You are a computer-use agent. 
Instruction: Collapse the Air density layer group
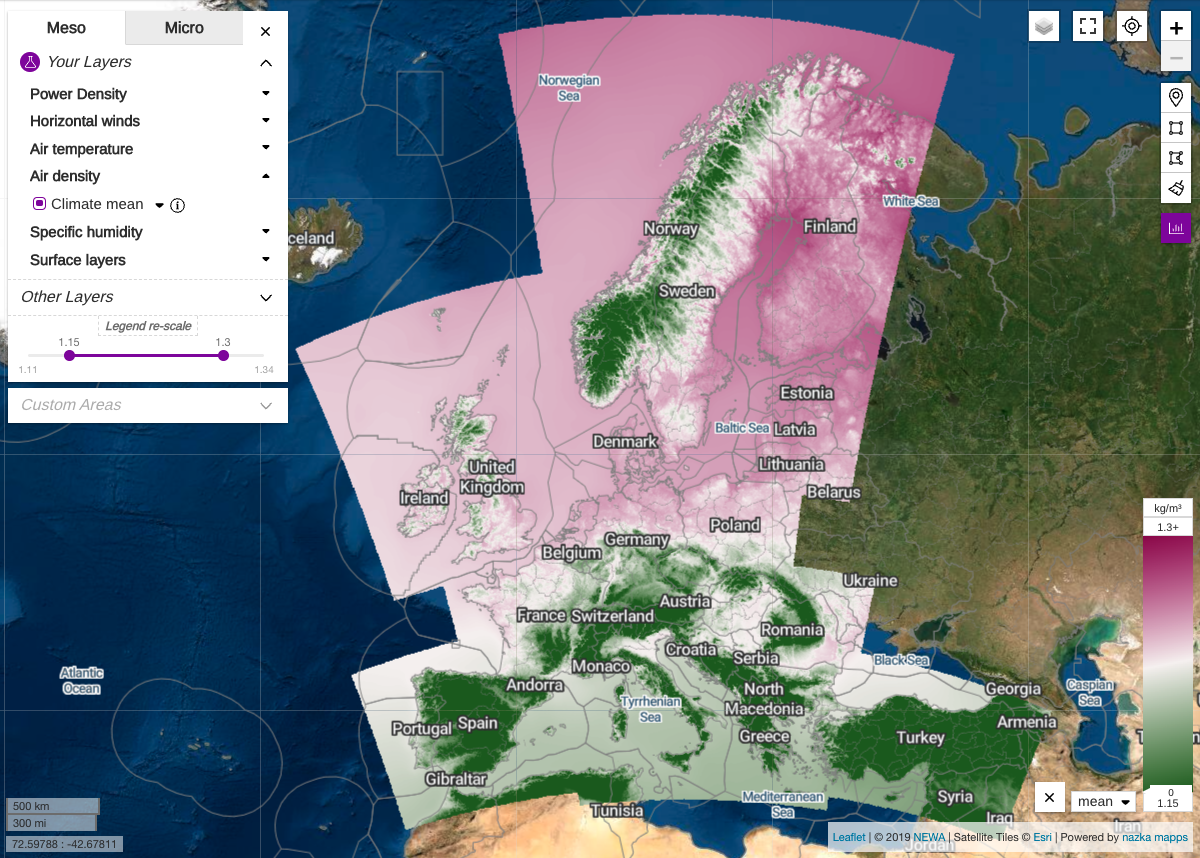(266, 176)
